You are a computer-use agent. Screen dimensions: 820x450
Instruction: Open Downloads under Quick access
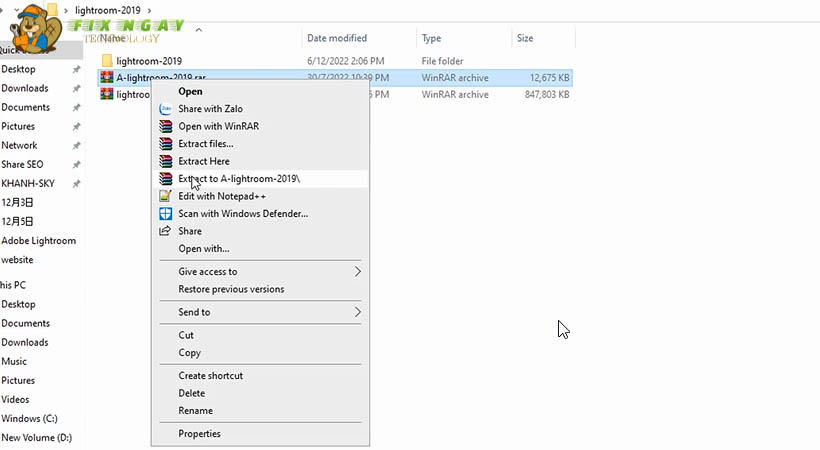[x=24, y=88]
